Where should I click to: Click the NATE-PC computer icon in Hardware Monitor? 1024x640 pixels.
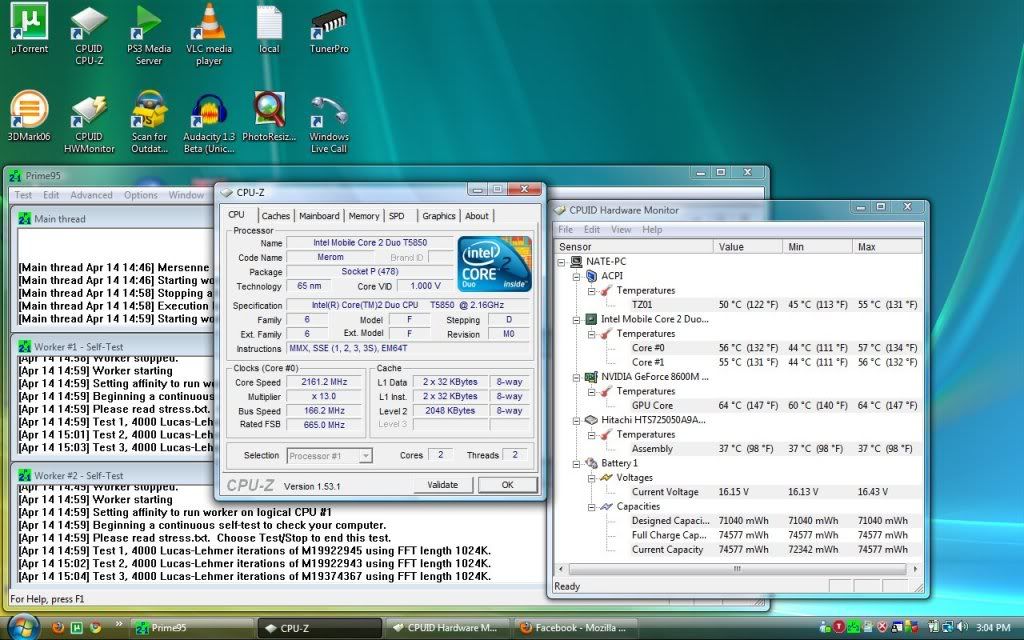[x=576, y=261]
